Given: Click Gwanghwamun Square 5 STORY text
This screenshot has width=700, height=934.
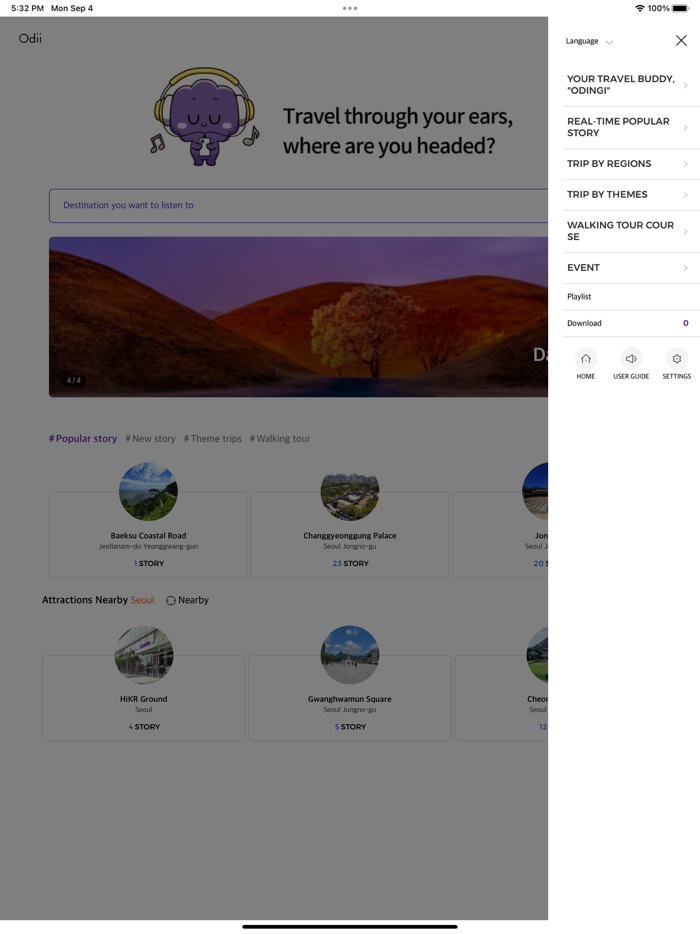Looking at the screenshot, I should point(350,727).
